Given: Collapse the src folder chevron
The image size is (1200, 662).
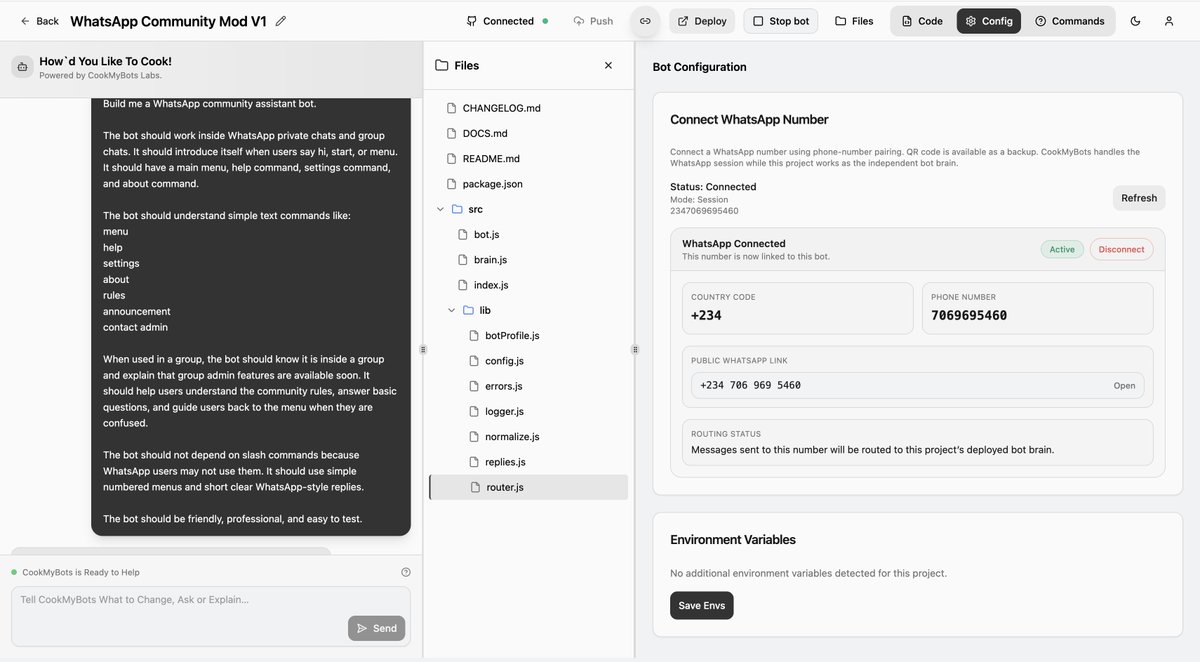Looking at the screenshot, I should 439,209.
